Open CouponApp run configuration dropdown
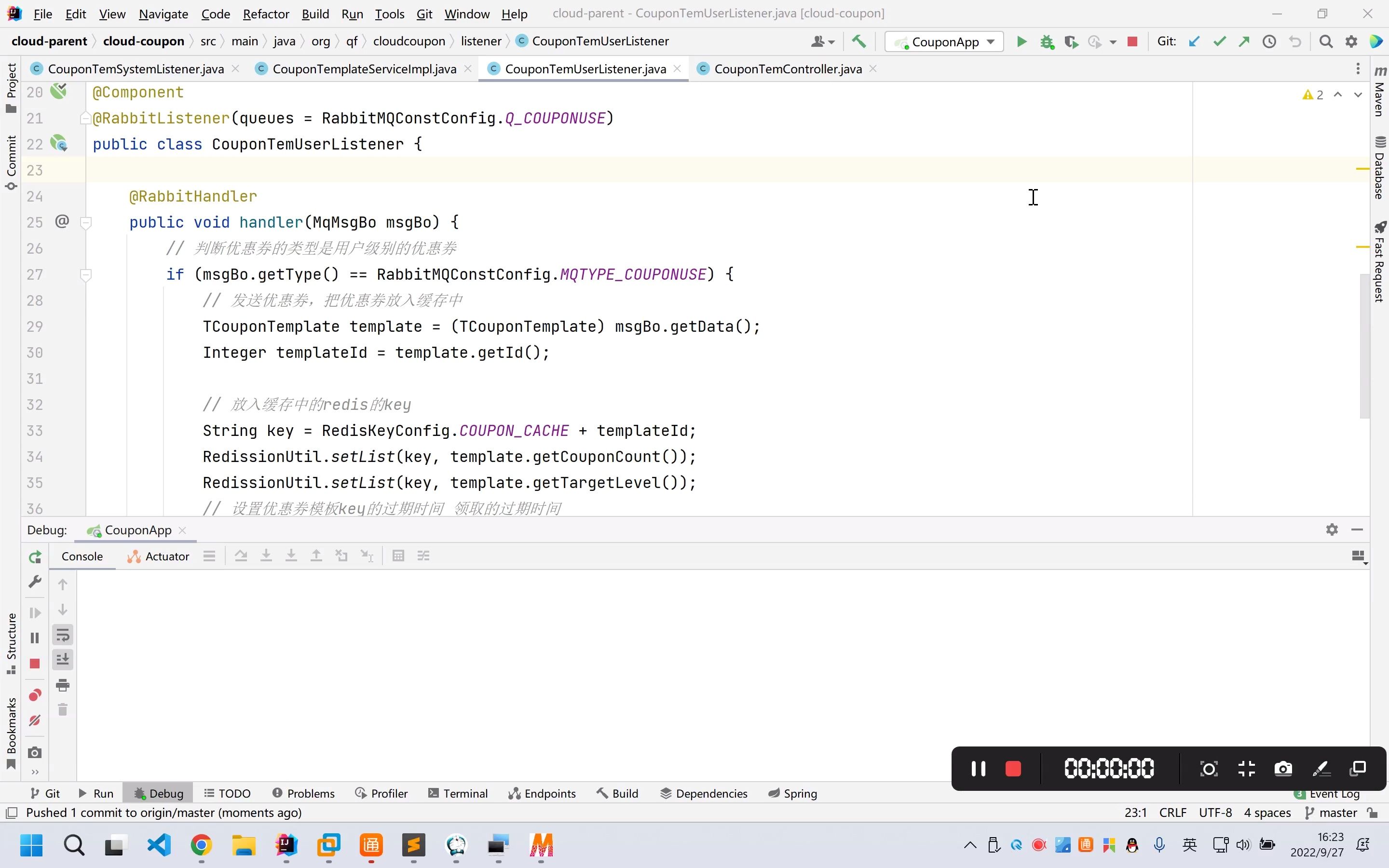The image size is (1389, 868). [x=944, y=41]
